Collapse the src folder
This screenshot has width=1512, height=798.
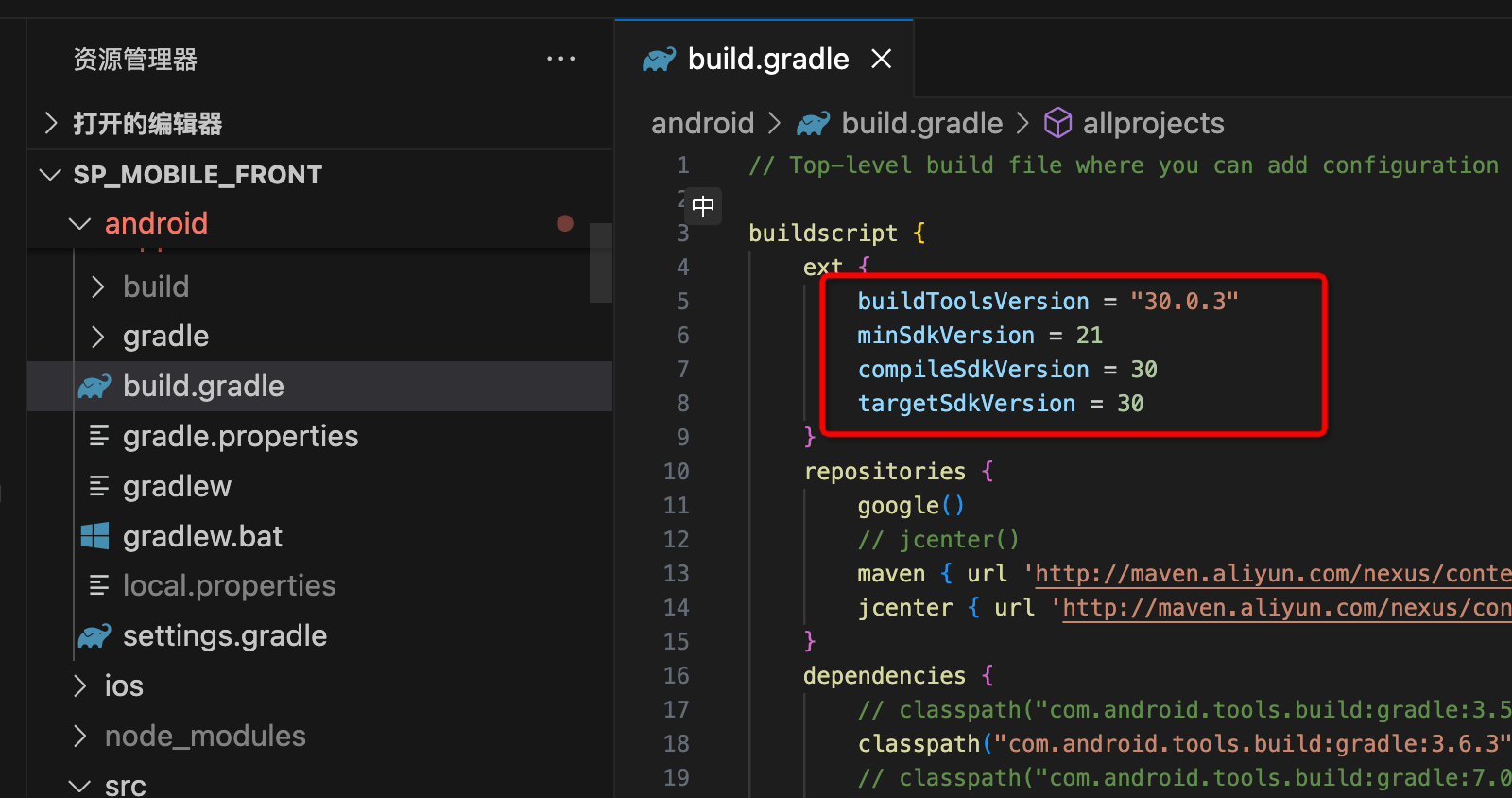click(80, 786)
